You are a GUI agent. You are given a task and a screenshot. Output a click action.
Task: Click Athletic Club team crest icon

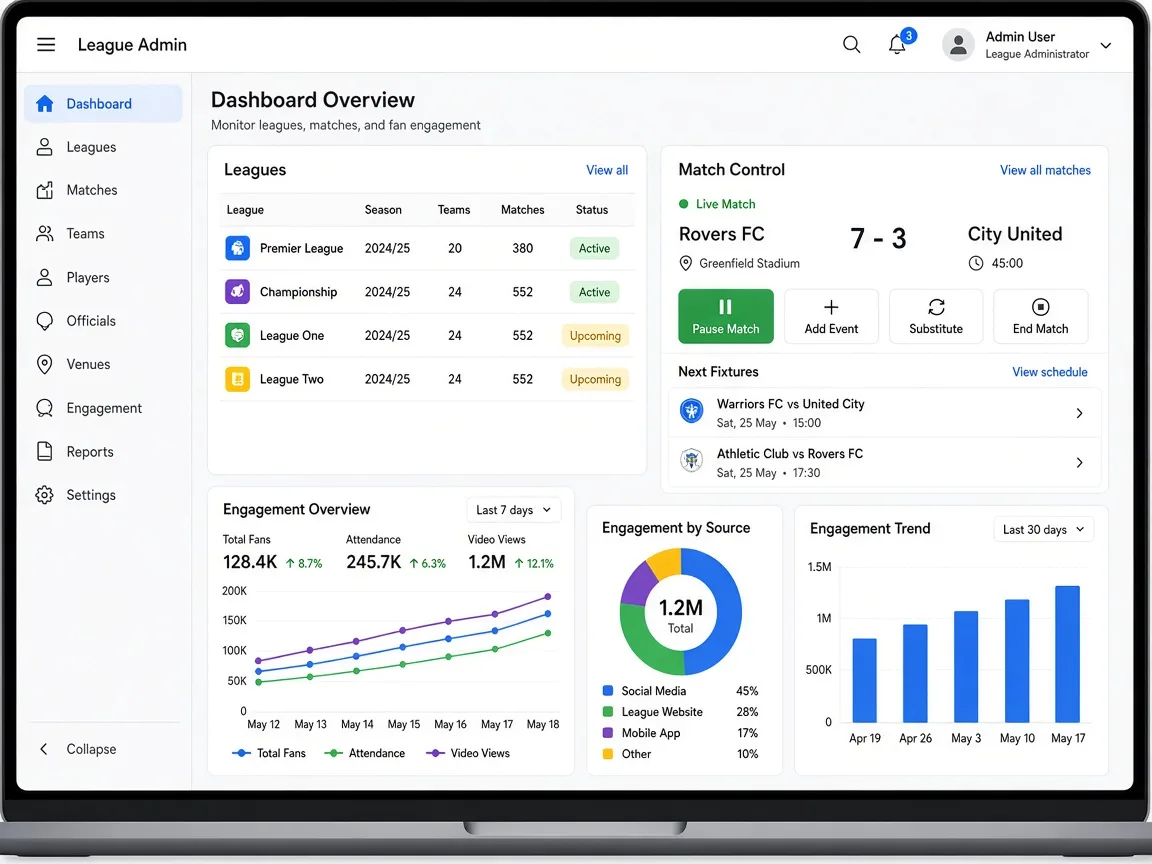click(x=691, y=461)
